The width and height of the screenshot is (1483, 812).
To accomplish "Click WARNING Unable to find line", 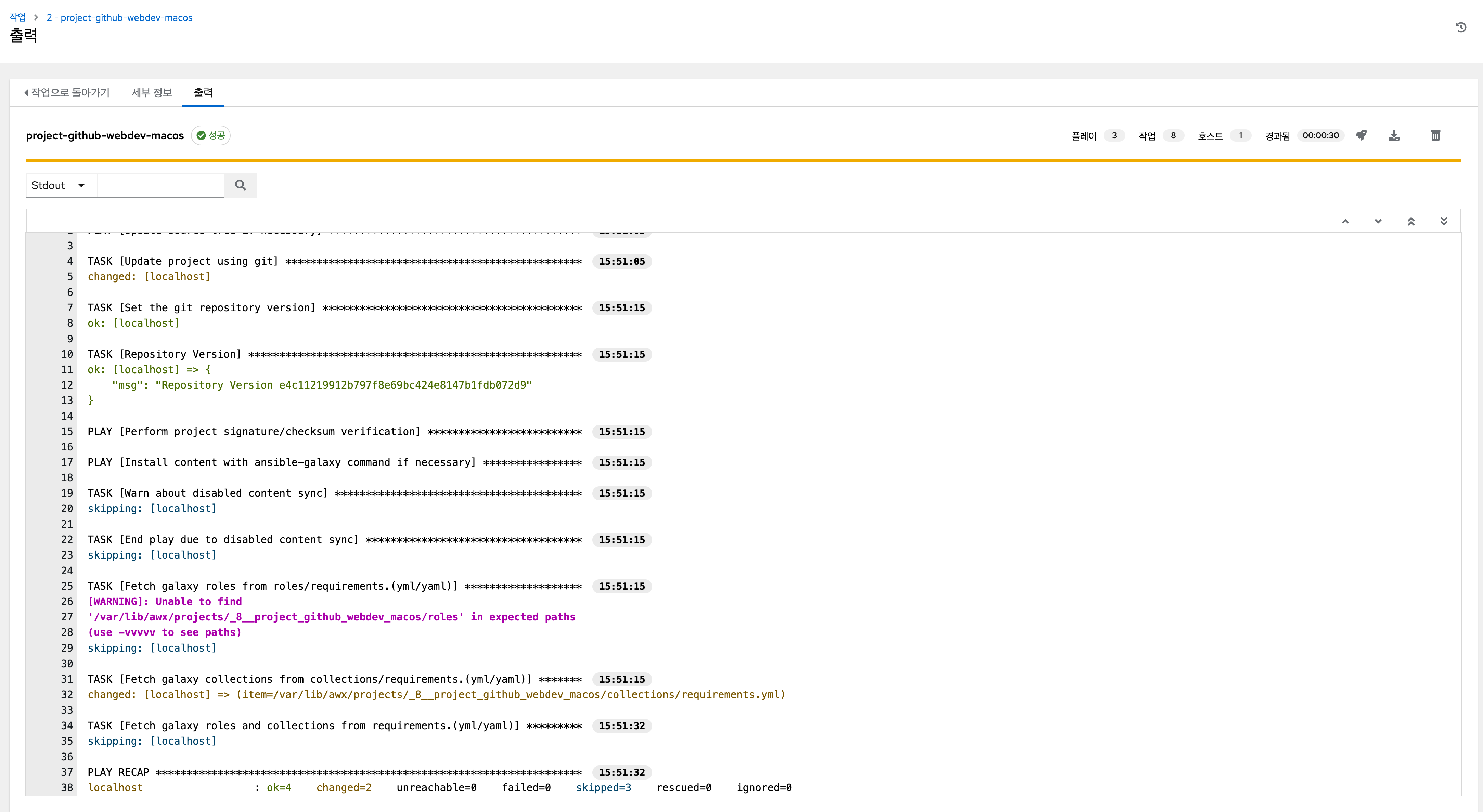I will pyautogui.click(x=165, y=601).
